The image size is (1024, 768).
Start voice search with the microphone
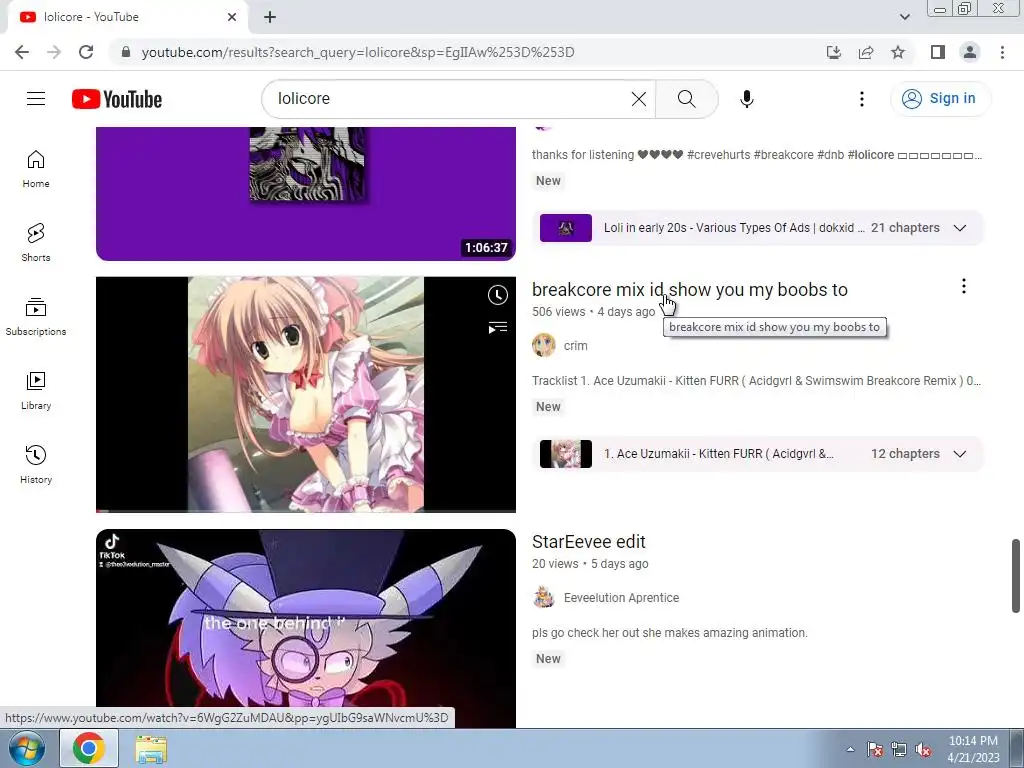point(746,99)
